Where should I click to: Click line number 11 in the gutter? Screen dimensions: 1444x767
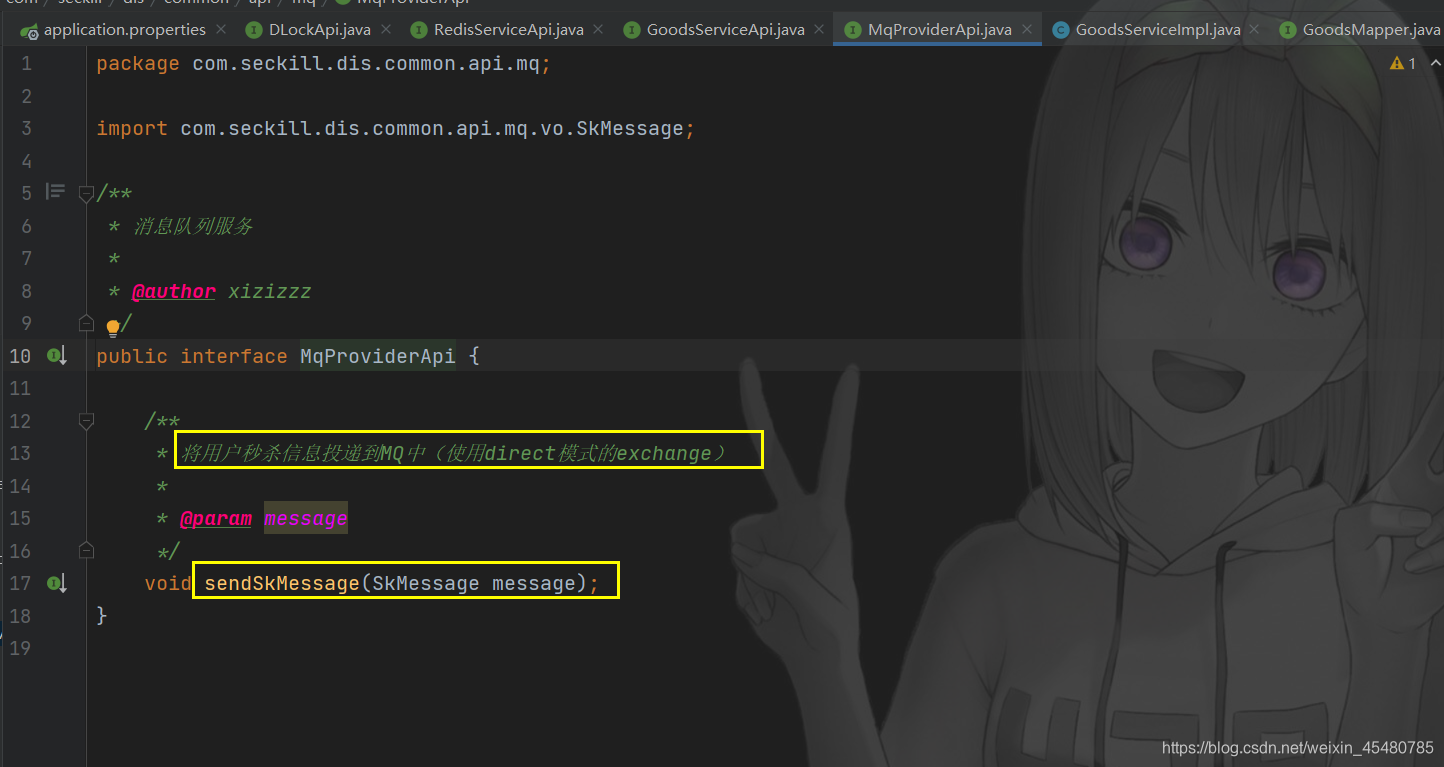coord(21,388)
